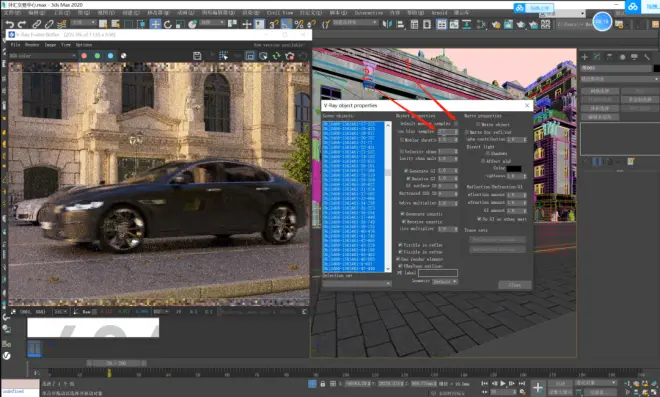This screenshot has width=660, height=397.
Task: Open the Create tab in command panel
Action: click(585, 57)
